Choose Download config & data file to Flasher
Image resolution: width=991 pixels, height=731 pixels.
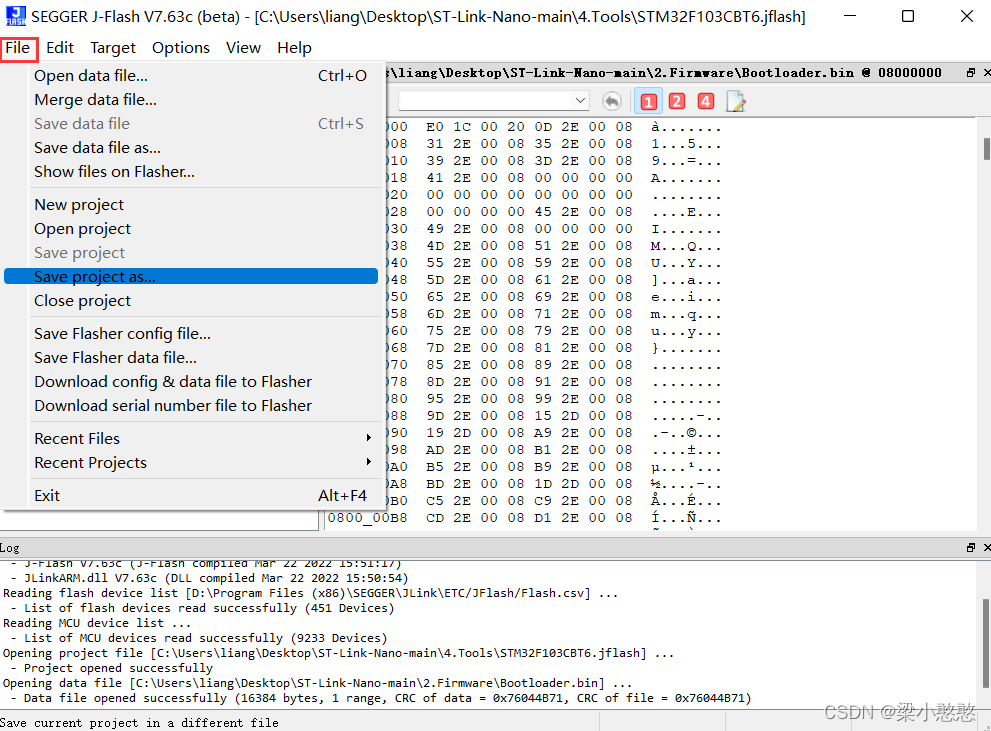(x=191, y=382)
